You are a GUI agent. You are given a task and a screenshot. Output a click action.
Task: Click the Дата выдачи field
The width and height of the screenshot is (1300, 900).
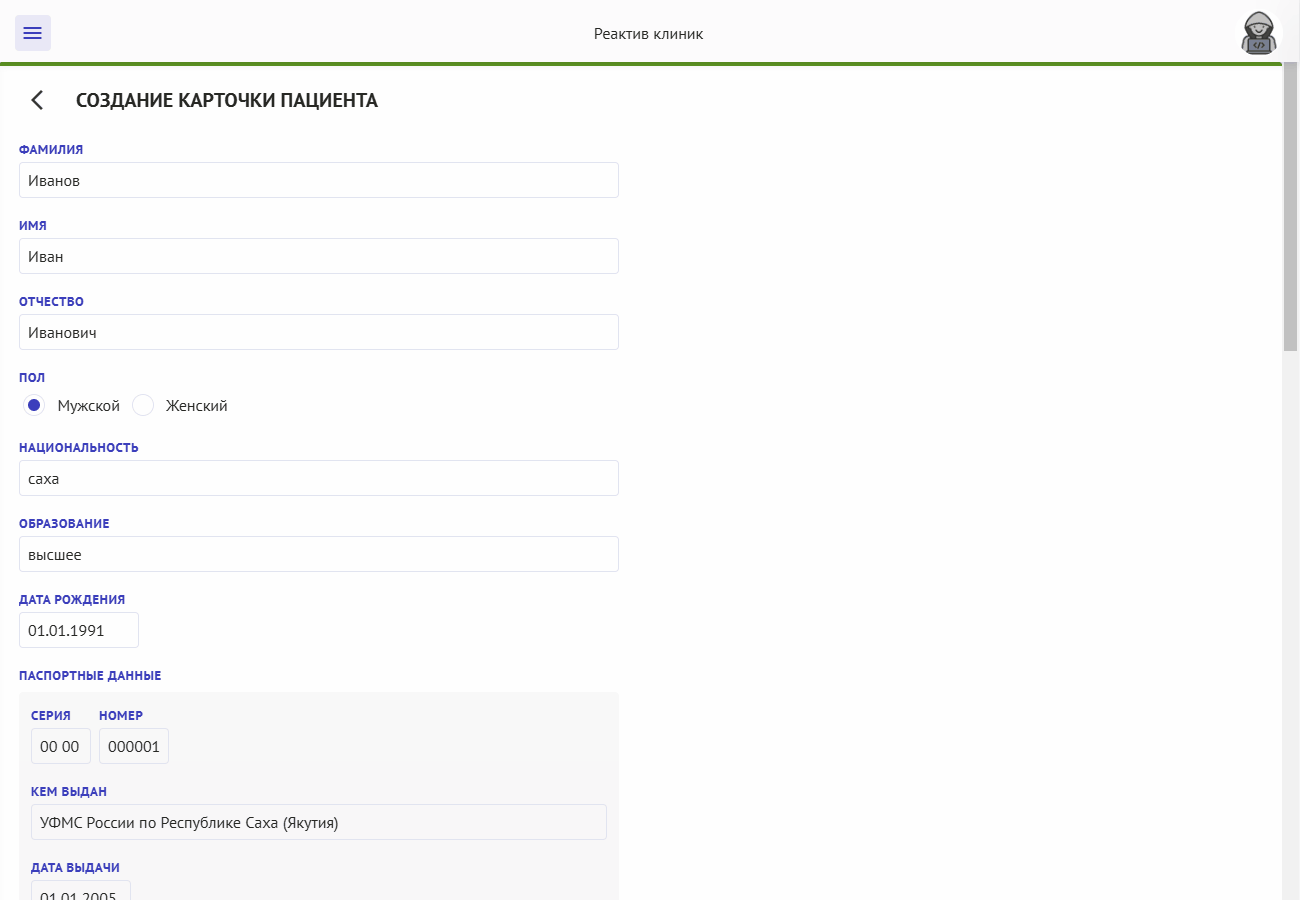(x=81, y=890)
